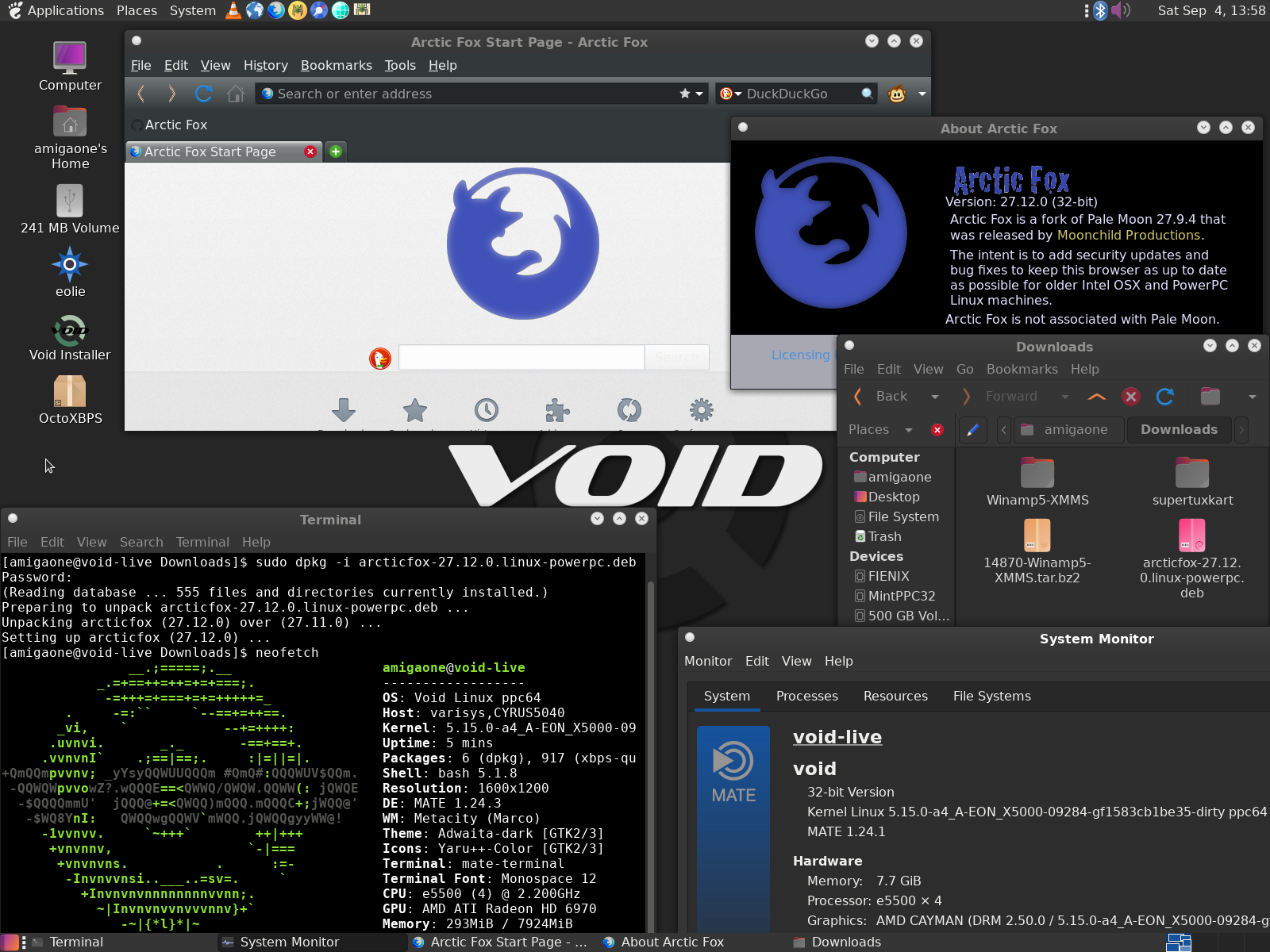Open the Bookmarks menu in Arctic Fox
The image size is (1270, 952).
tap(336, 65)
